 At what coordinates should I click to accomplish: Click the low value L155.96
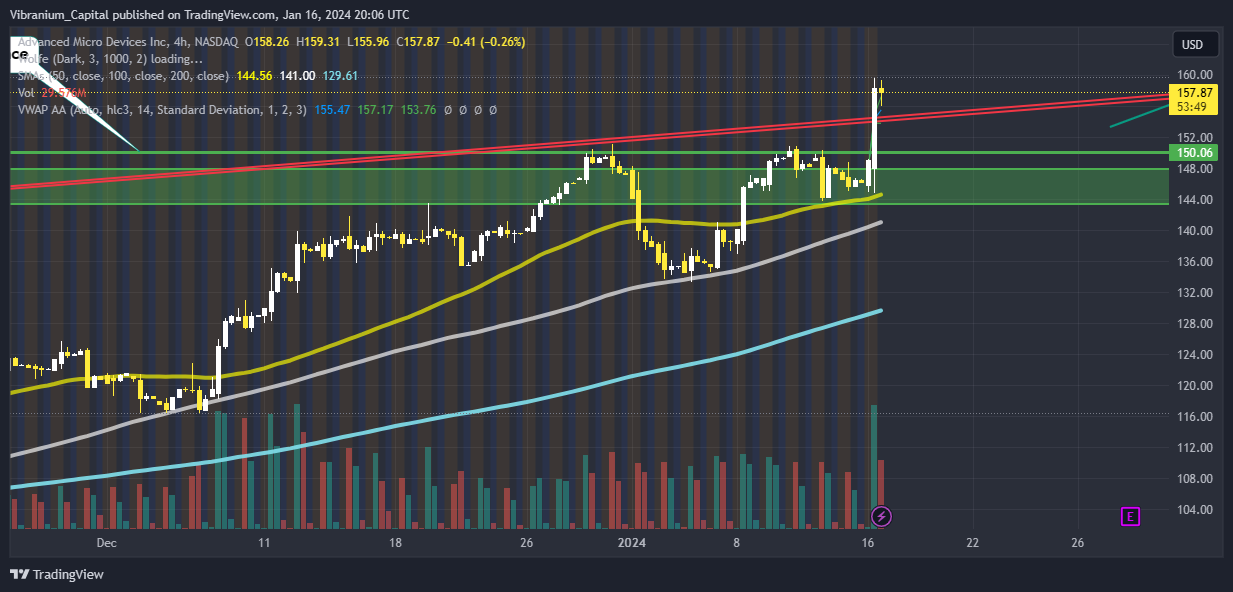click(370, 42)
